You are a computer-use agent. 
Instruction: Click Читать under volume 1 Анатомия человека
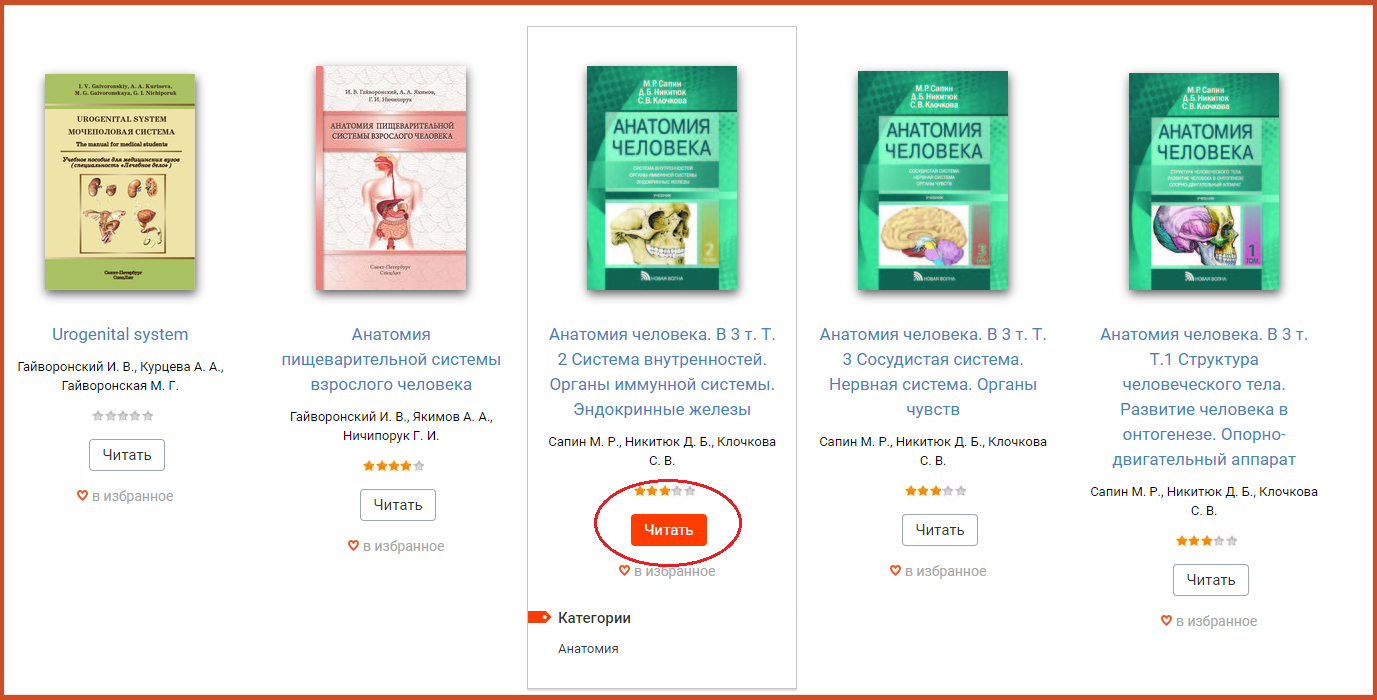point(1211,580)
